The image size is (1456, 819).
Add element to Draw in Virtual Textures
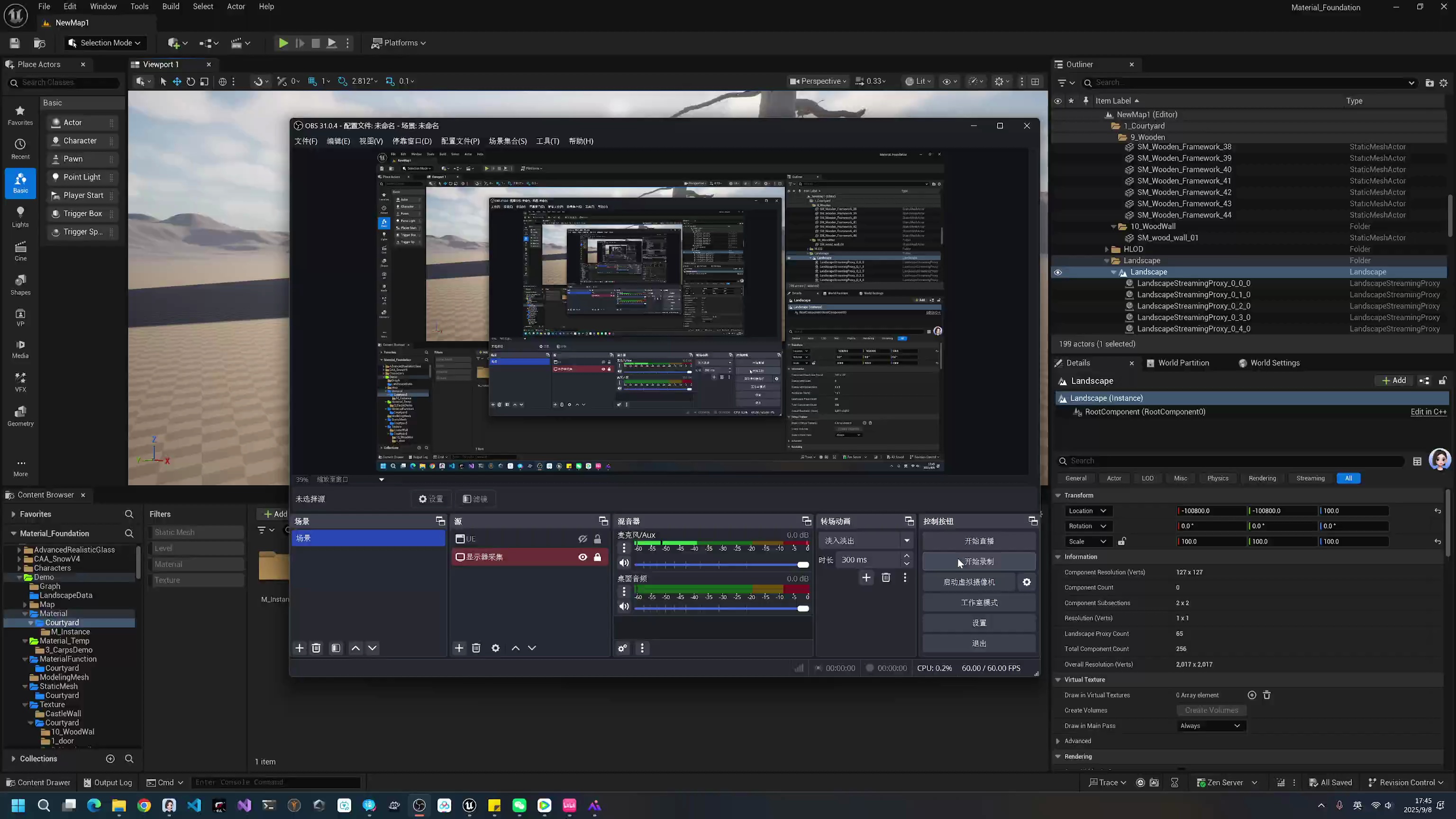coord(1251,695)
